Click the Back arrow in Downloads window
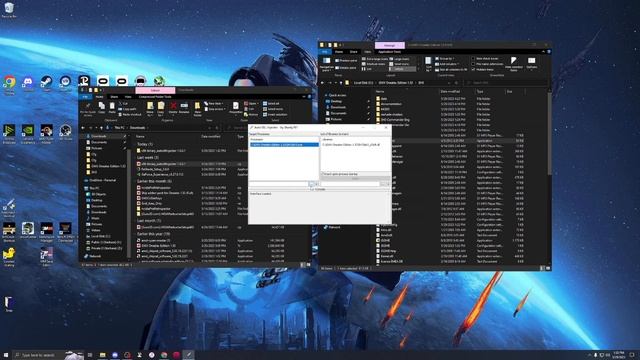The image size is (640, 360). pos(83,128)
